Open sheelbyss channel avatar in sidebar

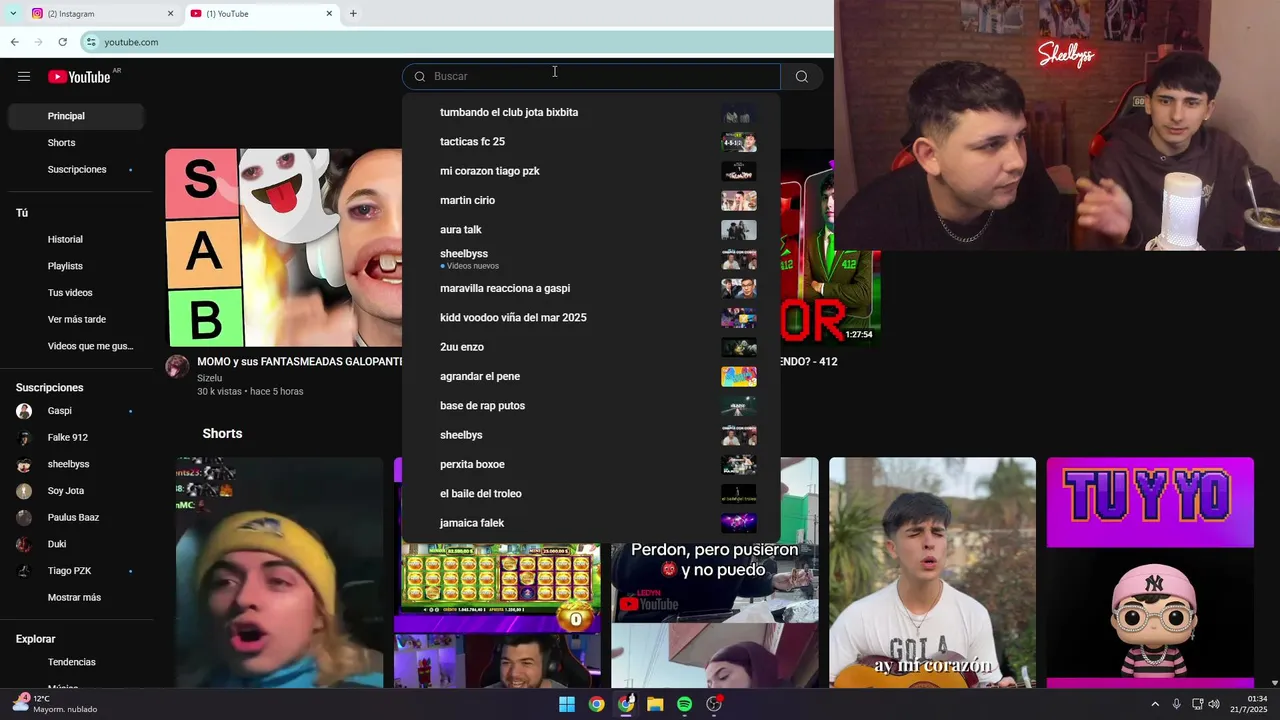coord(24,464)
